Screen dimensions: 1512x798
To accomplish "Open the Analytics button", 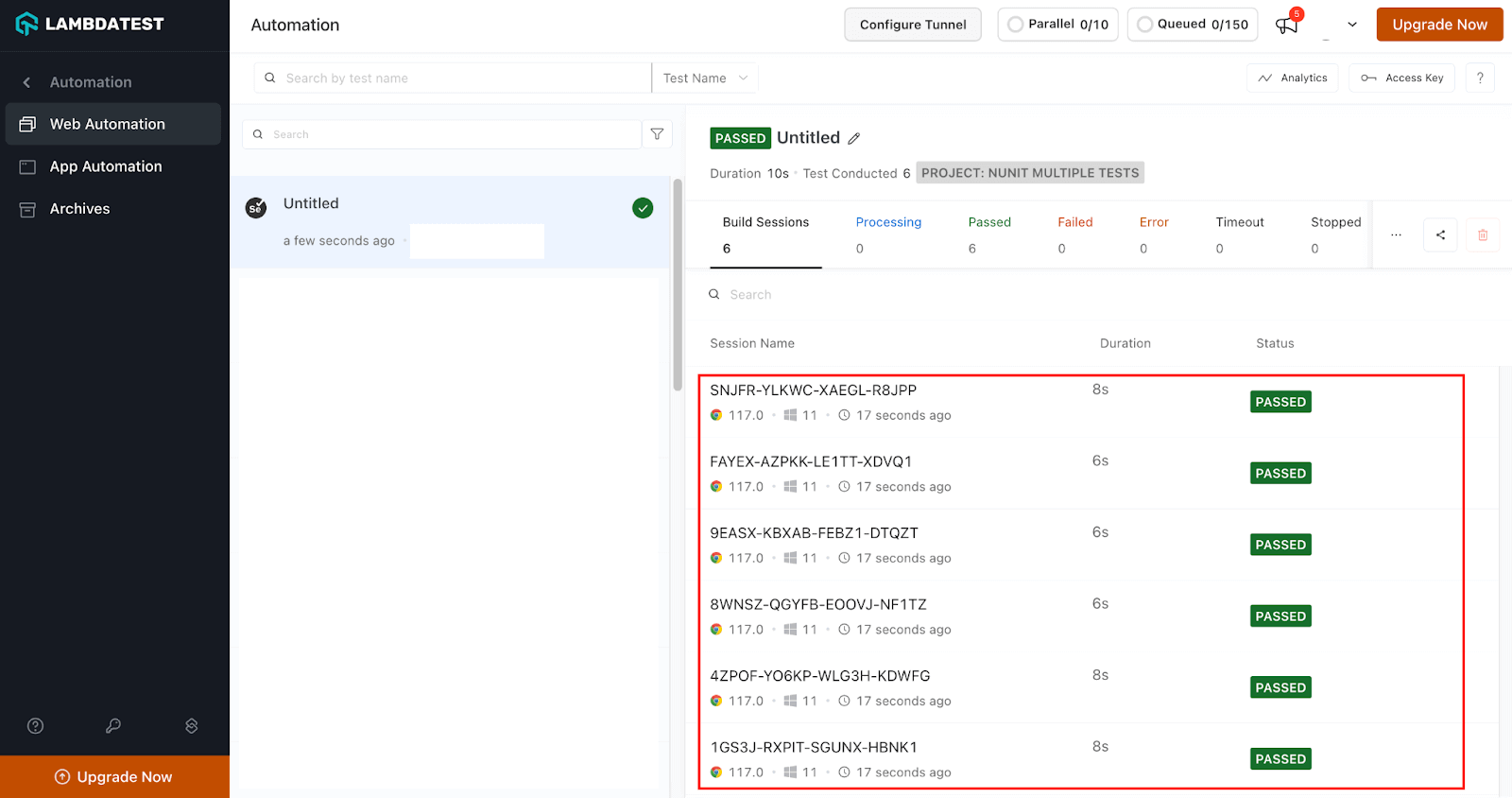I will coord(1293,78).
